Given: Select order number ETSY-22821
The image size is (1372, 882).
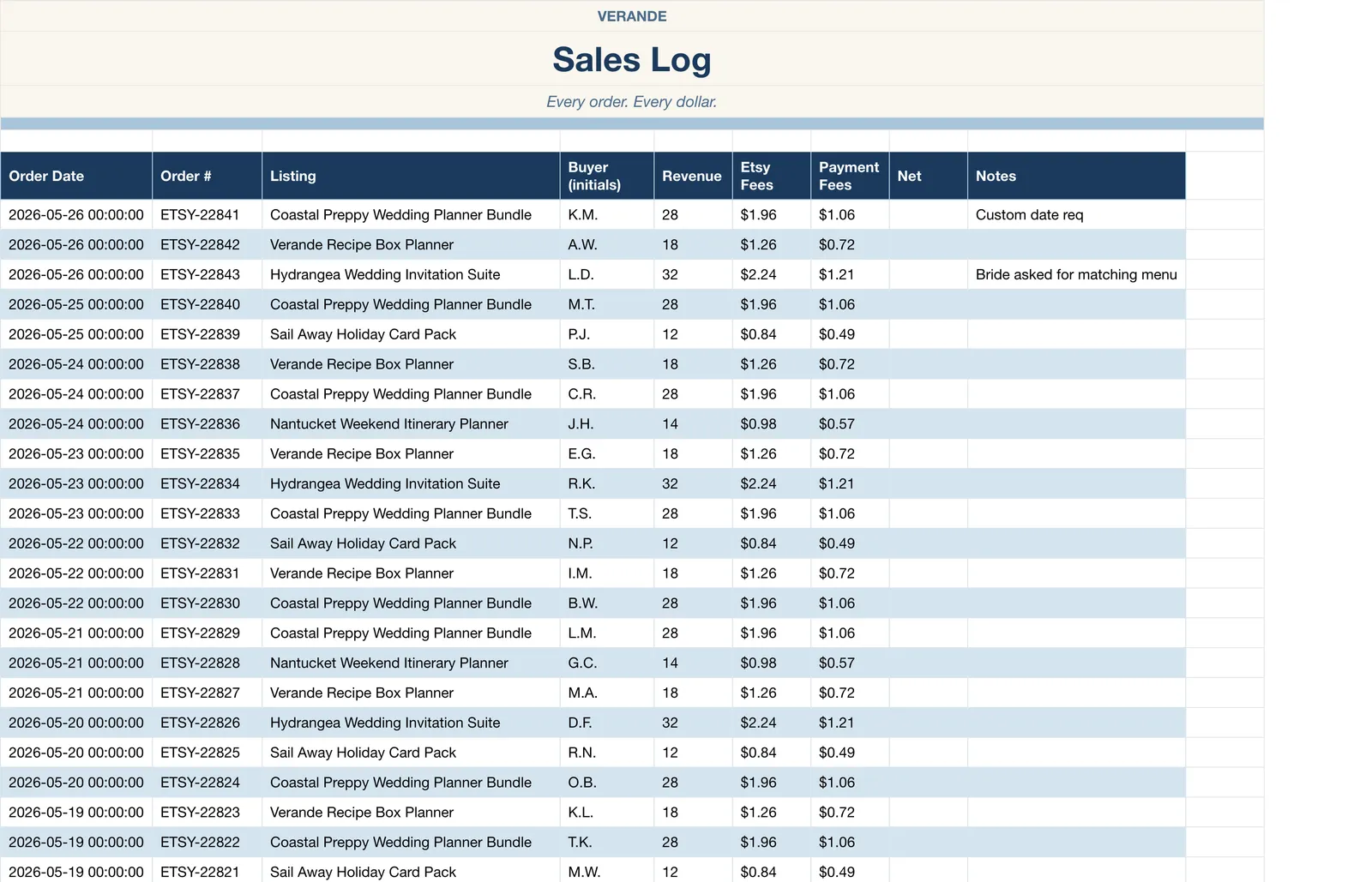Looking at the screenshot, I should click(208, 870).
